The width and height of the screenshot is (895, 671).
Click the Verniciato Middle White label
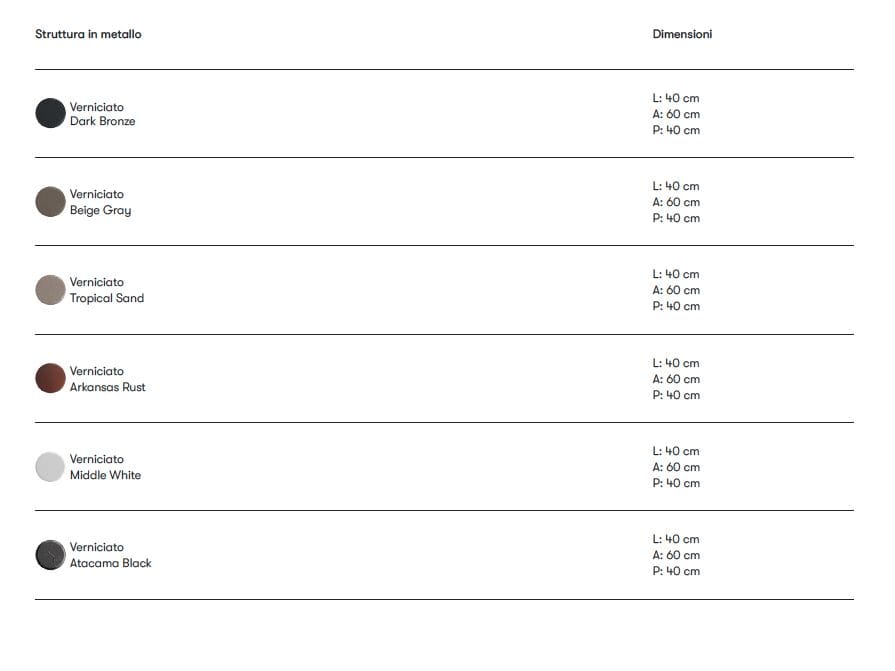click(x=105, y=467)
